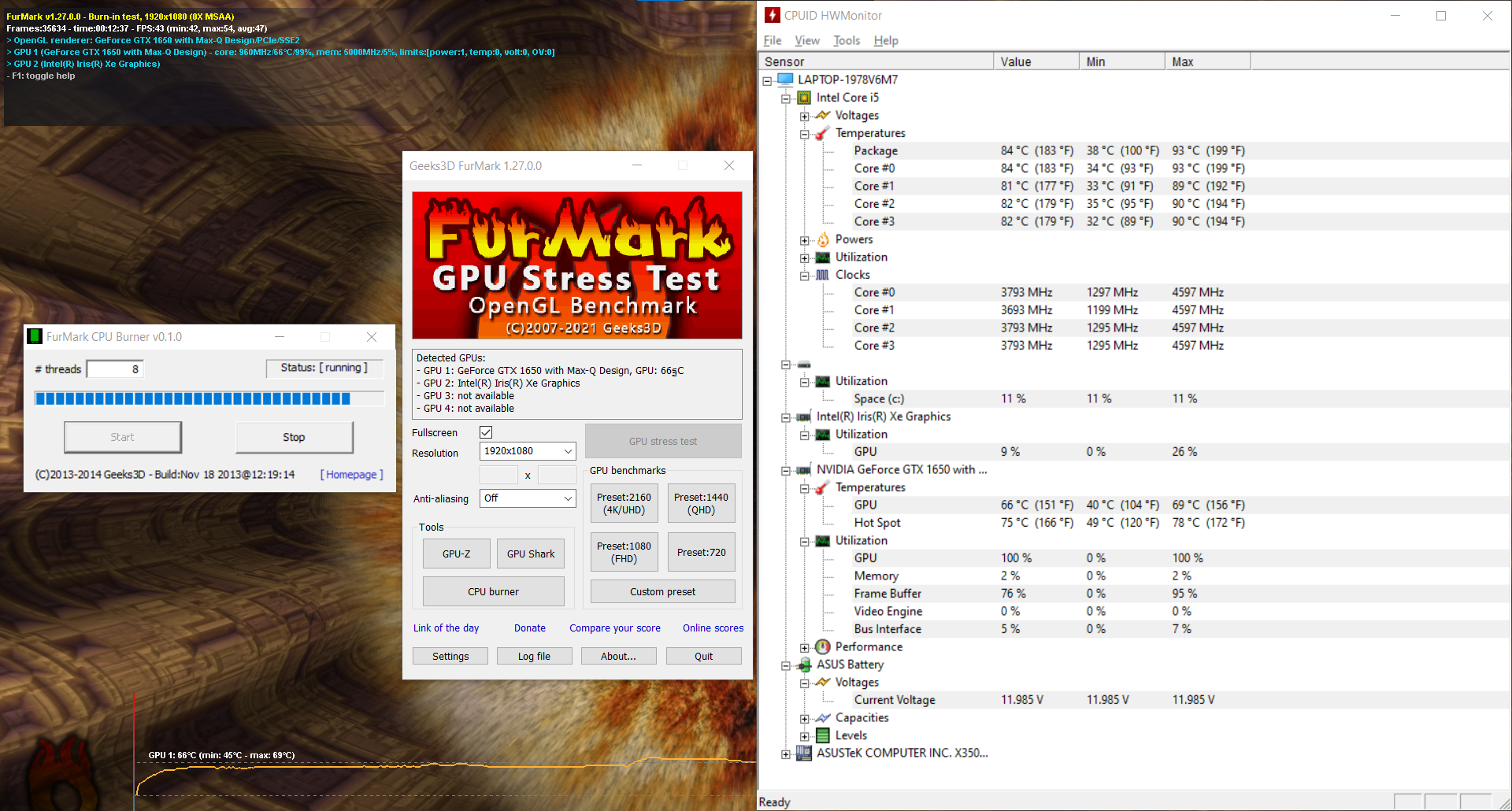This screenshot has width=1512, height=811.
Task: Click the Intel Iris Xe Graphics card icon
Action: 804,417
